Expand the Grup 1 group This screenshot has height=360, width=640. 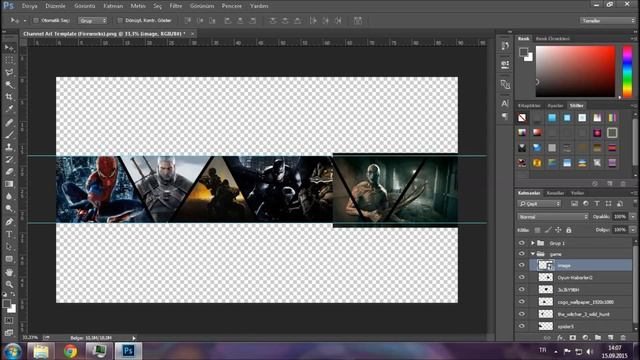[x=533, y=243]
